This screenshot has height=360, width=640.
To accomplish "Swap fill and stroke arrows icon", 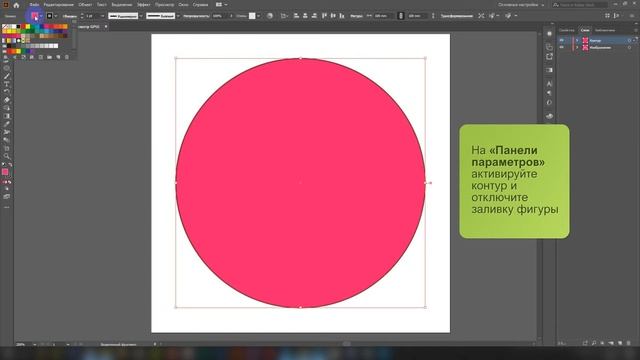I will 10,164.
